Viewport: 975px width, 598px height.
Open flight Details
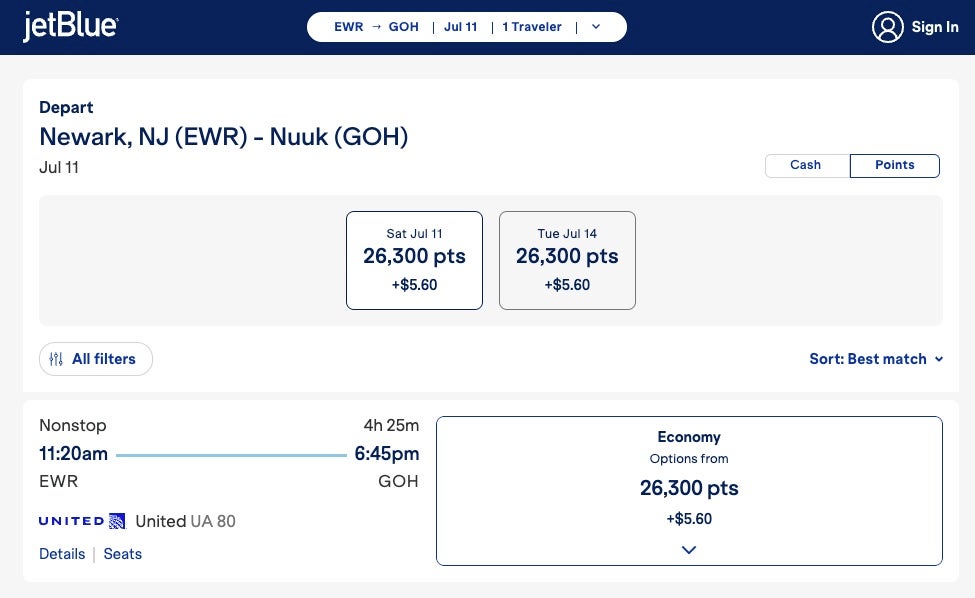pyautogui.click(x=62, y=554)
